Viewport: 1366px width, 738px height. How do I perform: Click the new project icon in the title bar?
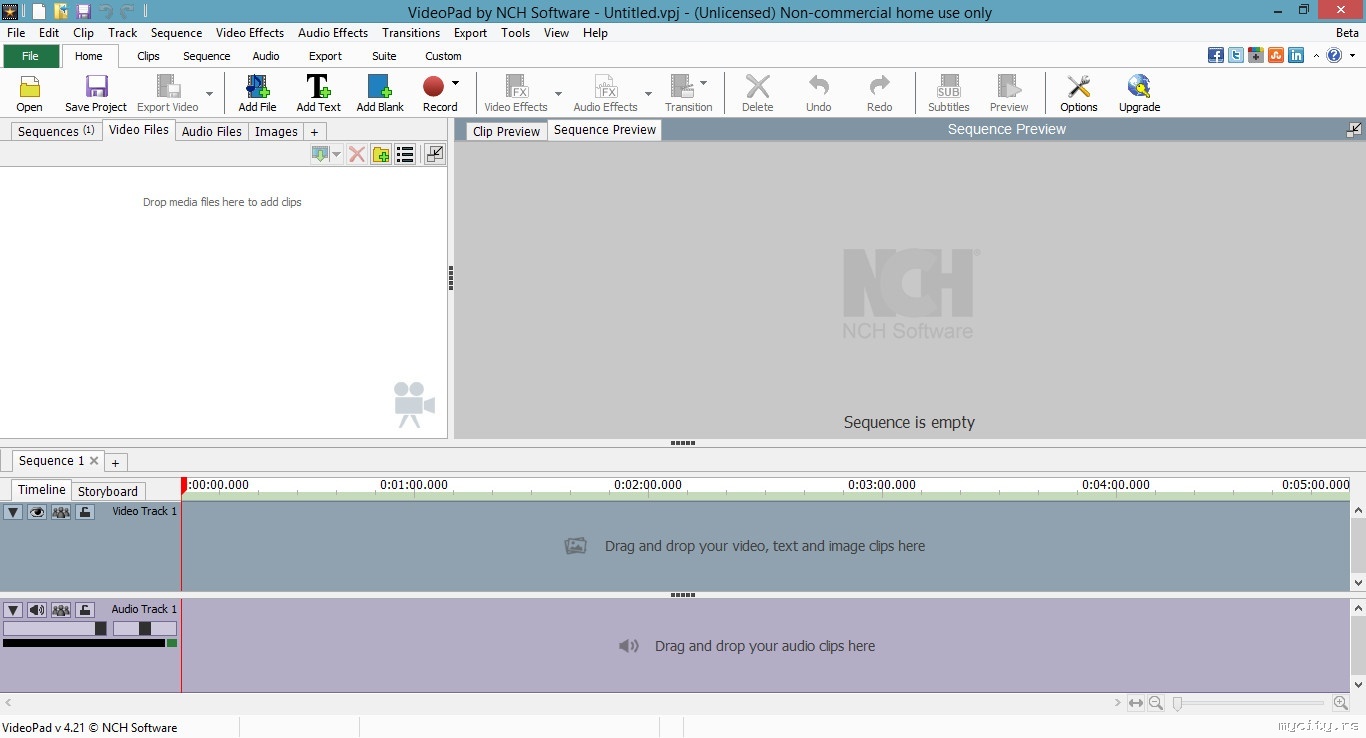coord(38,12)
